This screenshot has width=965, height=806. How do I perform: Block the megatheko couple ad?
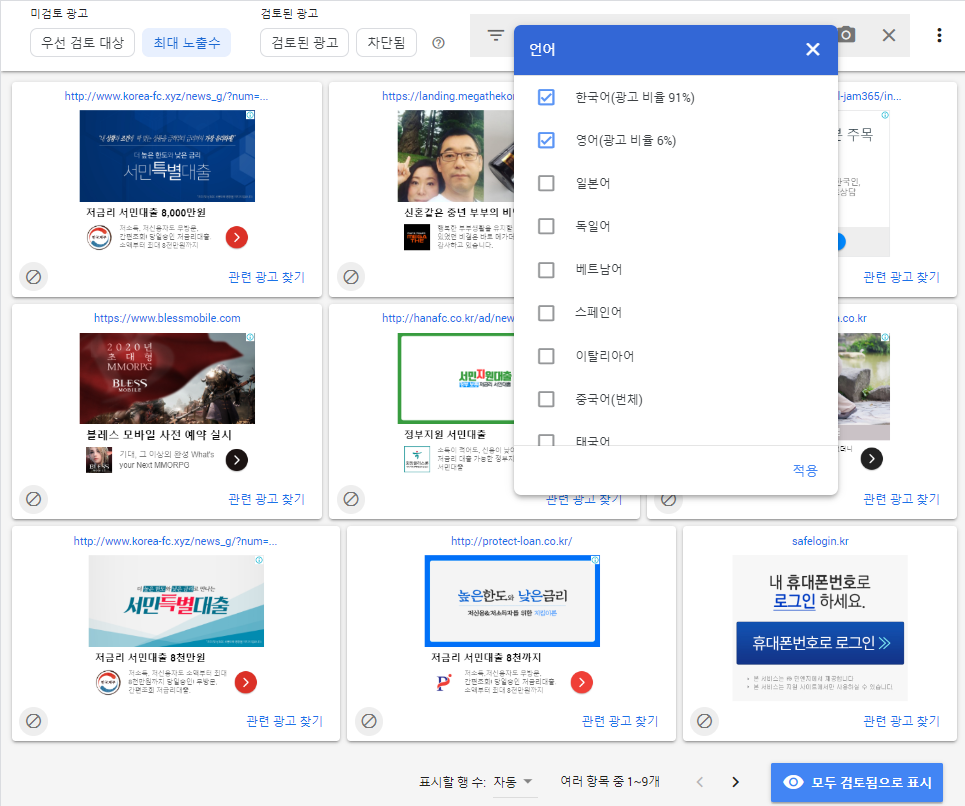(351, 277)
